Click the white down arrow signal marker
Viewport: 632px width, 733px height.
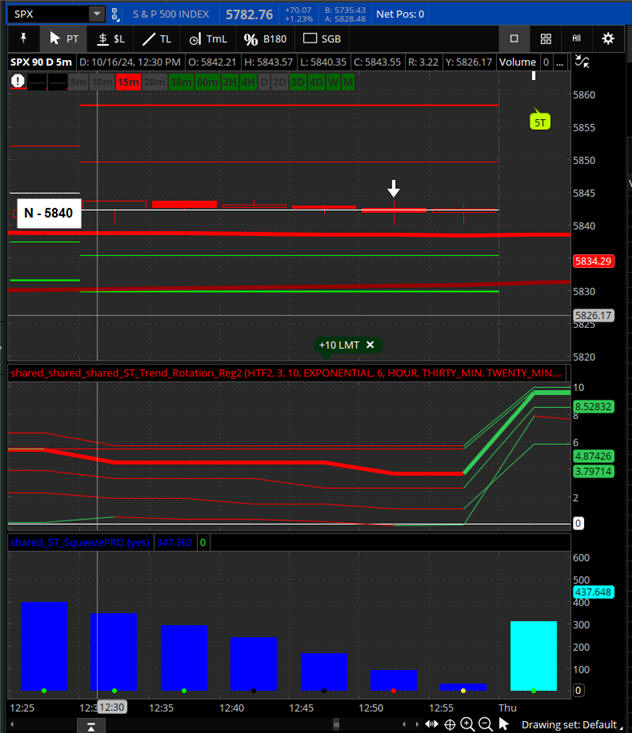pos(394,188)
